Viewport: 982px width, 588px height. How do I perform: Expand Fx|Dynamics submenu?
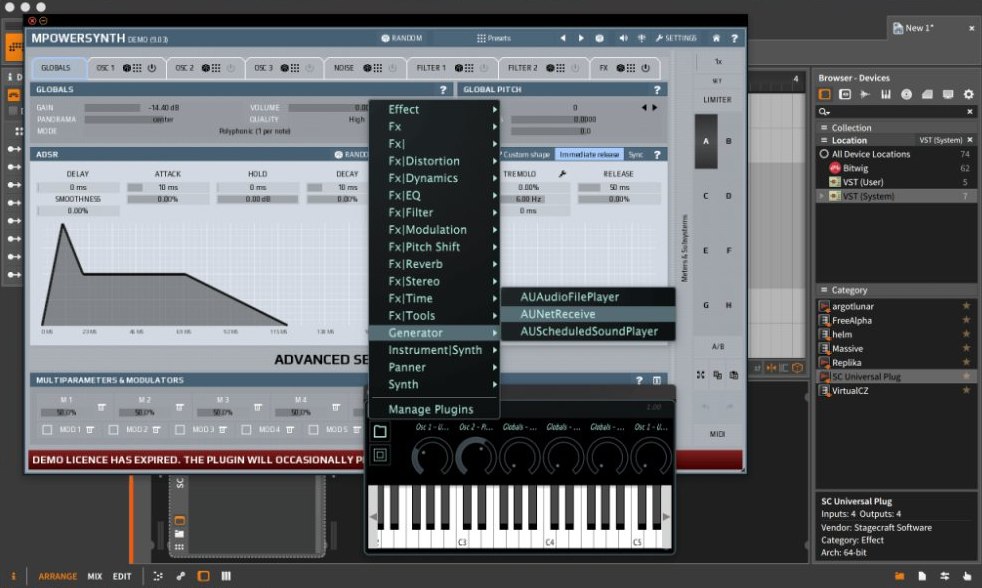[433, 178]
